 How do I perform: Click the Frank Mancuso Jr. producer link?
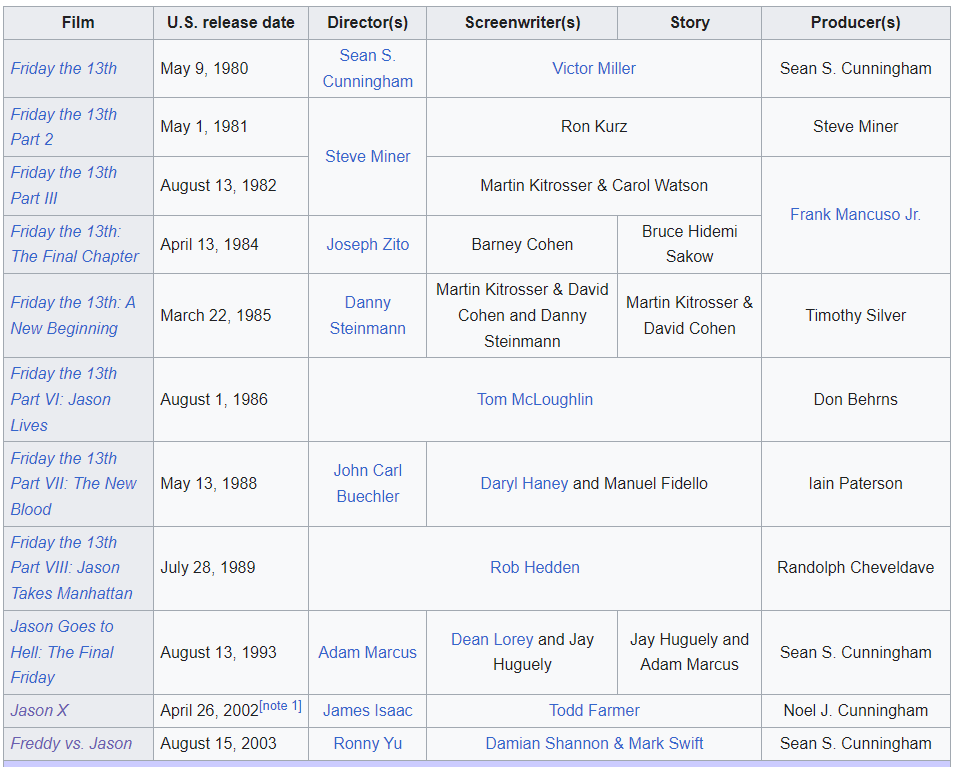[x=855, y=215]
